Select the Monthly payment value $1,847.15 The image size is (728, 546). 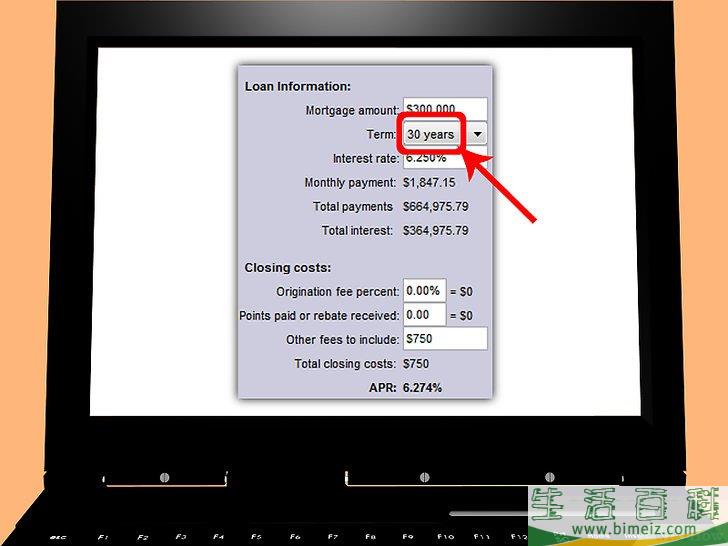429,182
